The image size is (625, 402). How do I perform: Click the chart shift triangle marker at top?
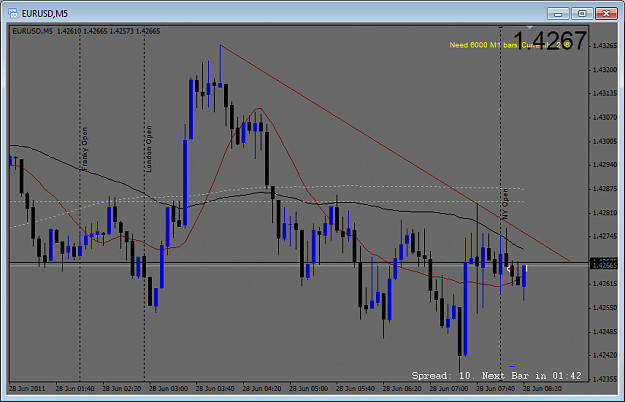point(529,27)
